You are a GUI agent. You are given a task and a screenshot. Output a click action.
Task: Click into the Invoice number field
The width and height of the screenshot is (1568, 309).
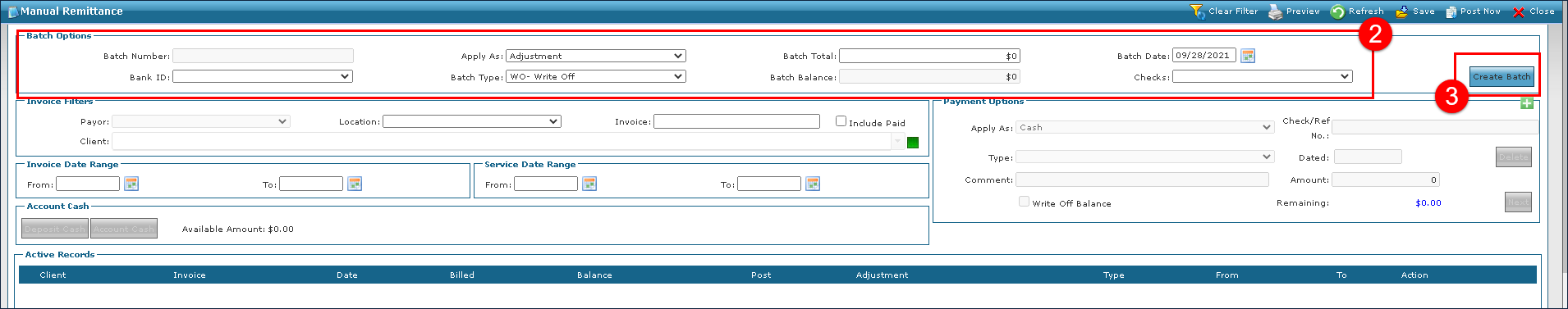736,121
